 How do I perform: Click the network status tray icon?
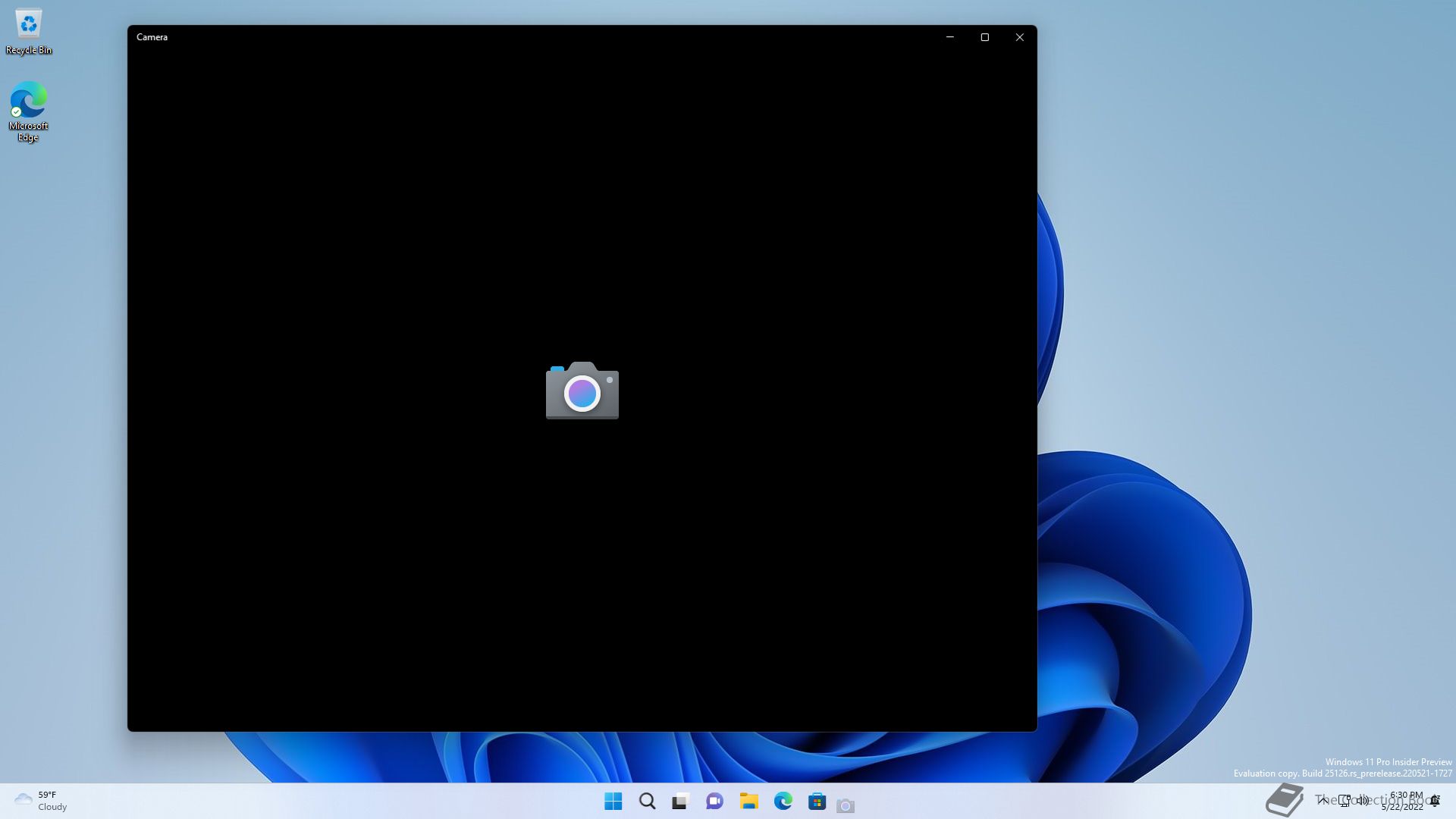[x=1345, y=800]
